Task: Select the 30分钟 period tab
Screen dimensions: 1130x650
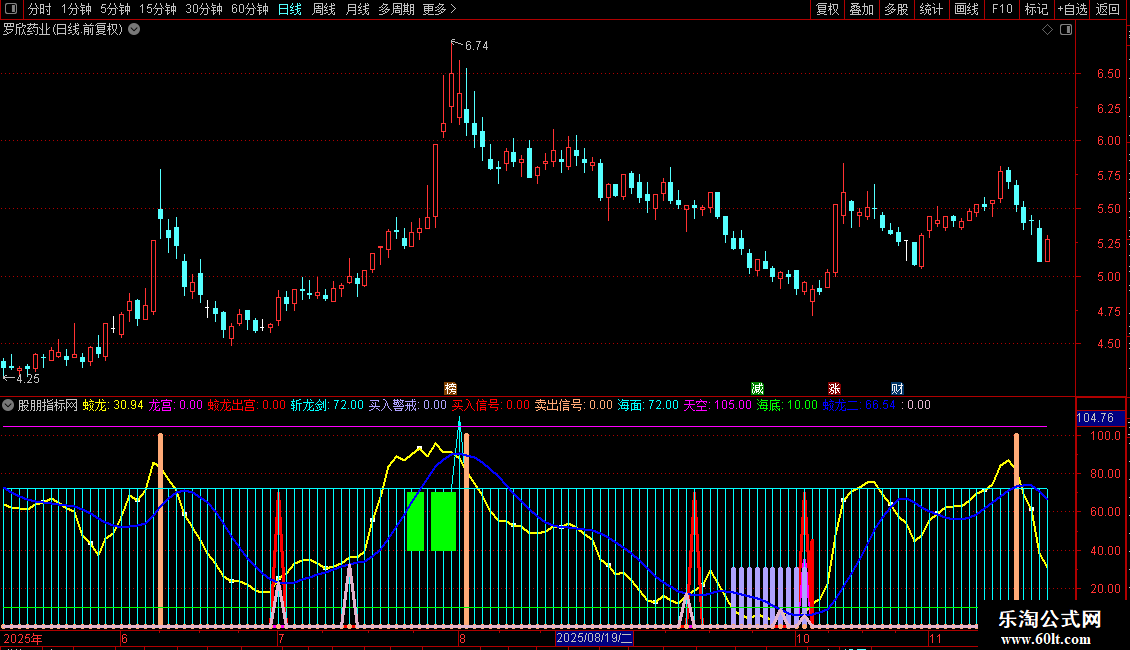Action: pos(204,9)
